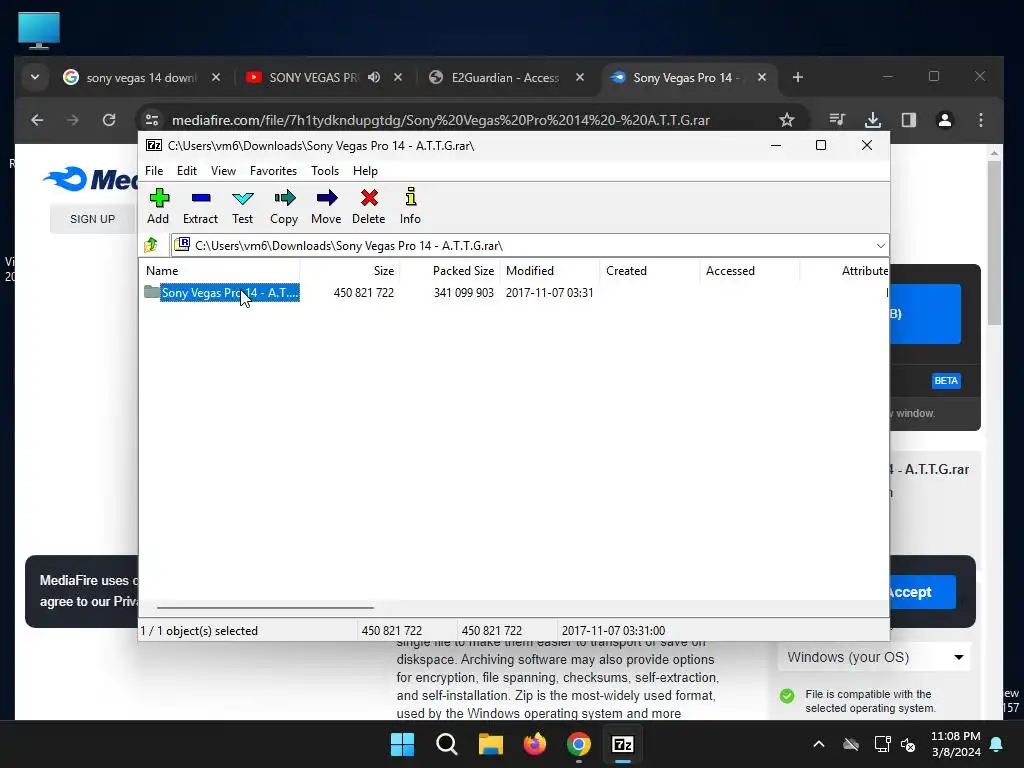
Task: Click SIGN UP on MediaFire page
Action: (x=92, y=219)
